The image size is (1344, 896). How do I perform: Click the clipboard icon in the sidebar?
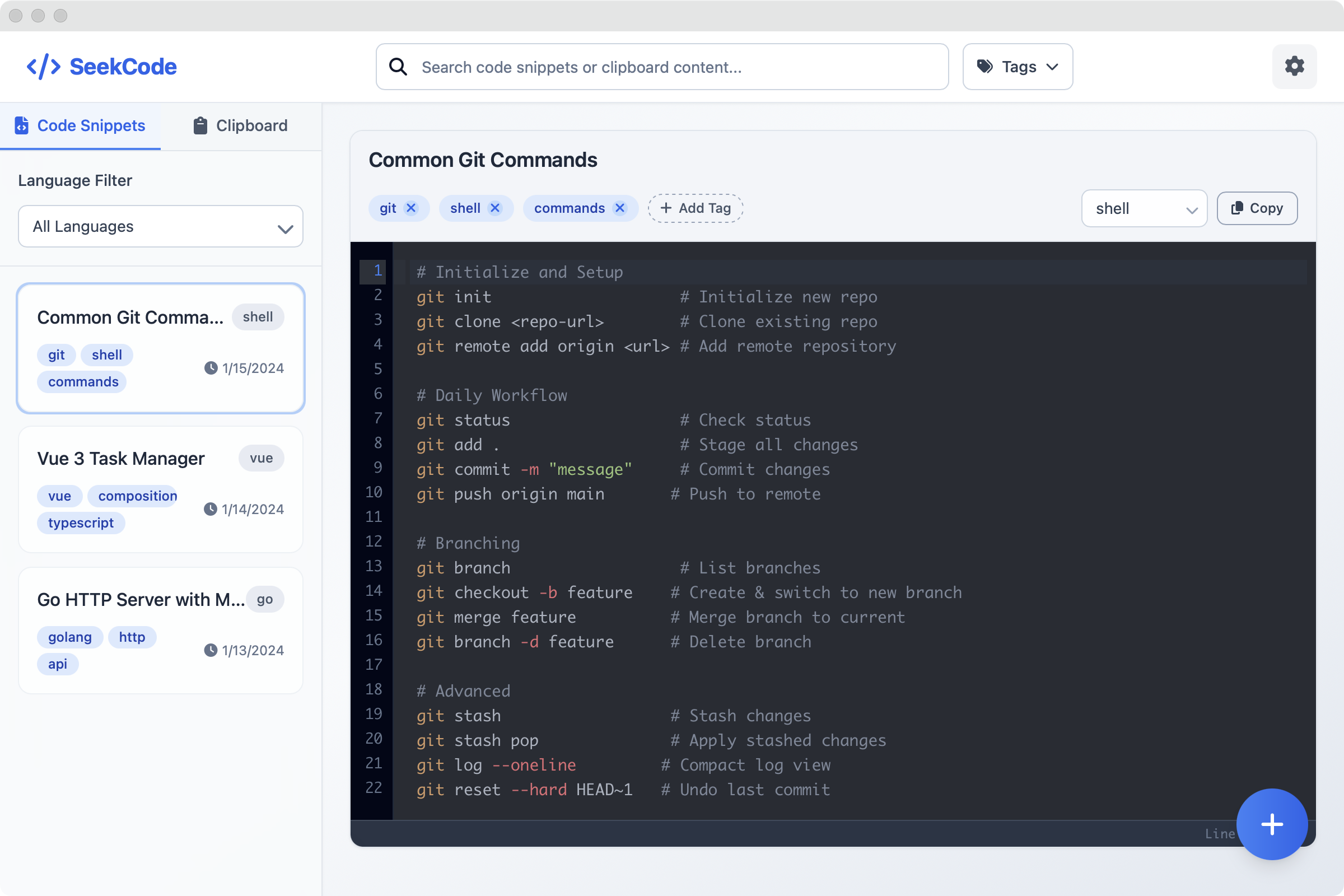[x=199, y=125]
